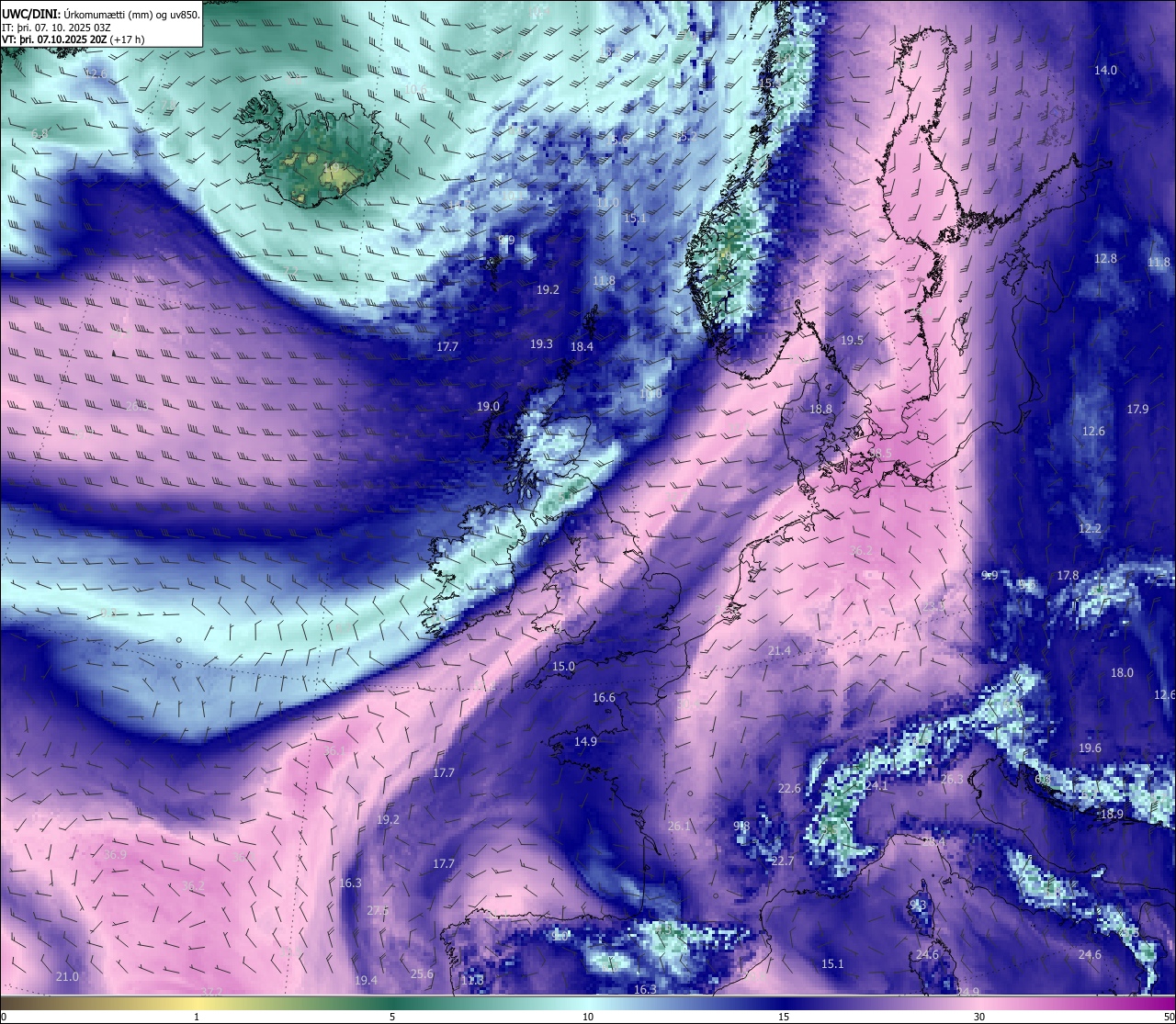Click the '19.0' value on the map
This screenshot has width=1176, height=1024.
point(488,407)
